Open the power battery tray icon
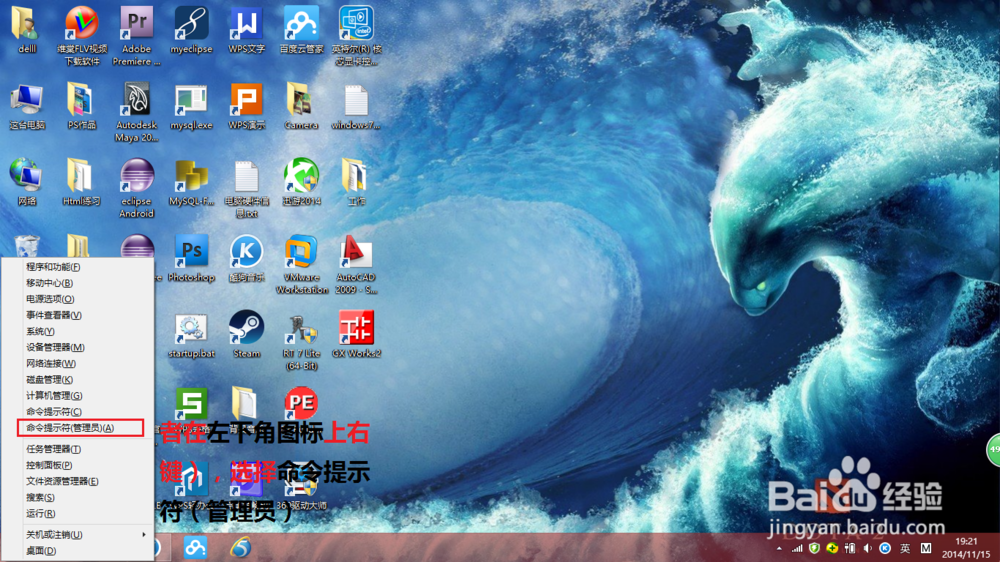 pyautogui.click(x=849, y=548)
